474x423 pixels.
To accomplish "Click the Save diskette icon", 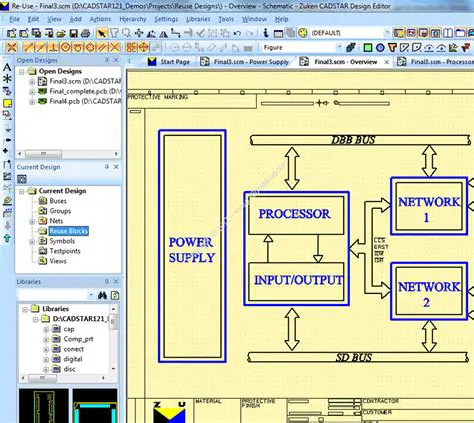I will (74, 33).
